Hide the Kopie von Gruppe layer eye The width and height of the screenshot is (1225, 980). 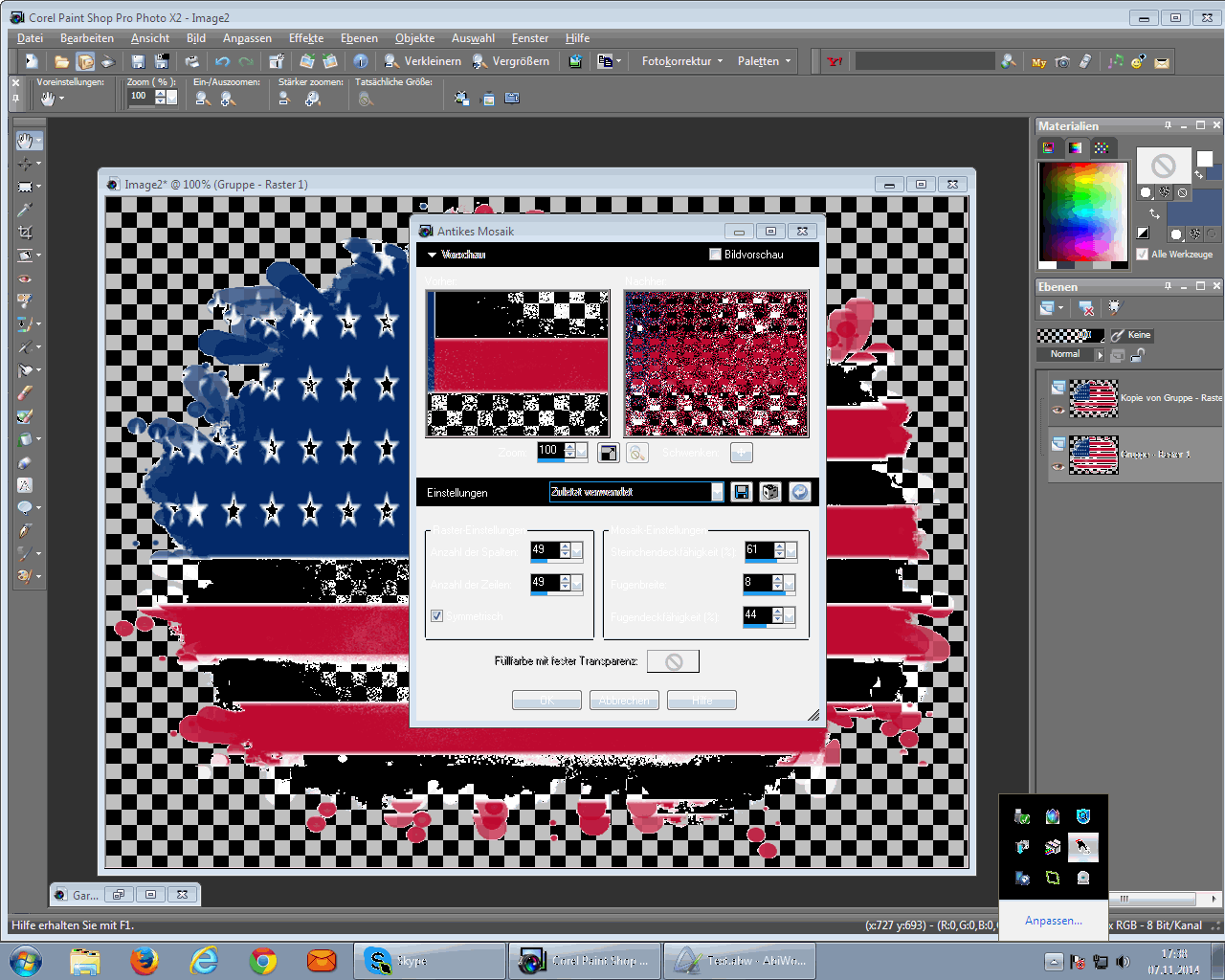[1058, 410]
